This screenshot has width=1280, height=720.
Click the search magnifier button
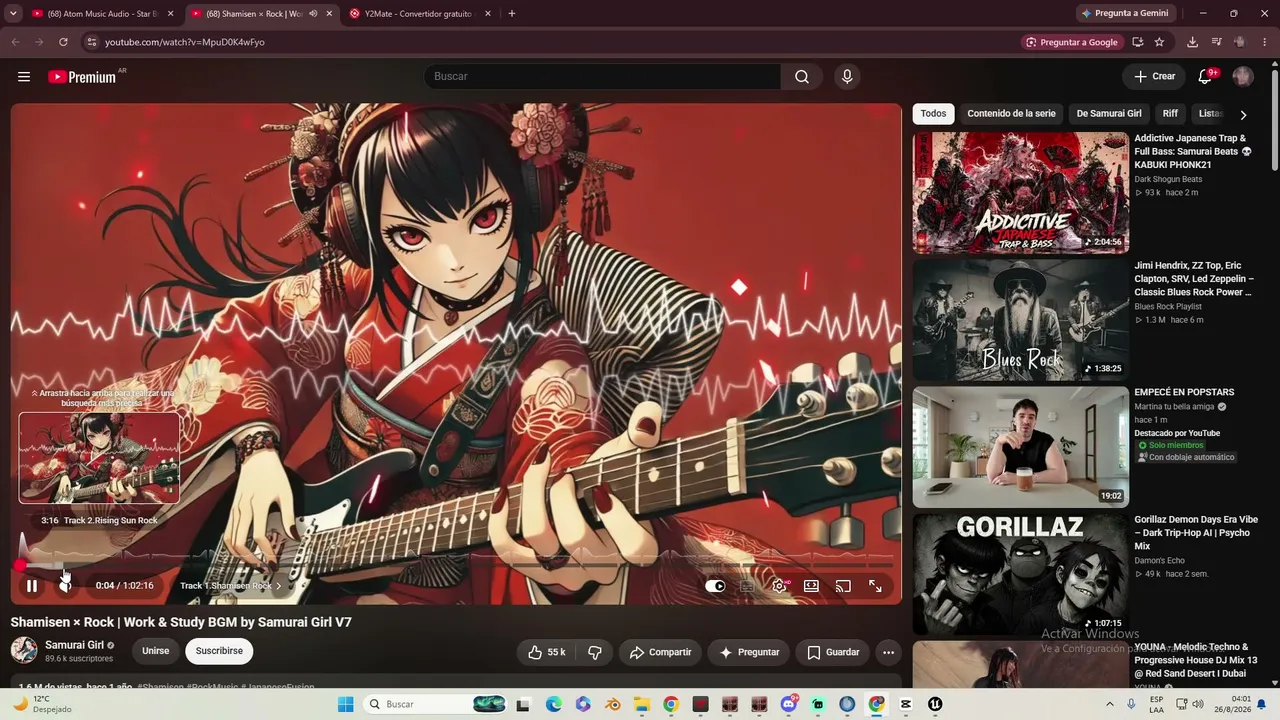802,77
